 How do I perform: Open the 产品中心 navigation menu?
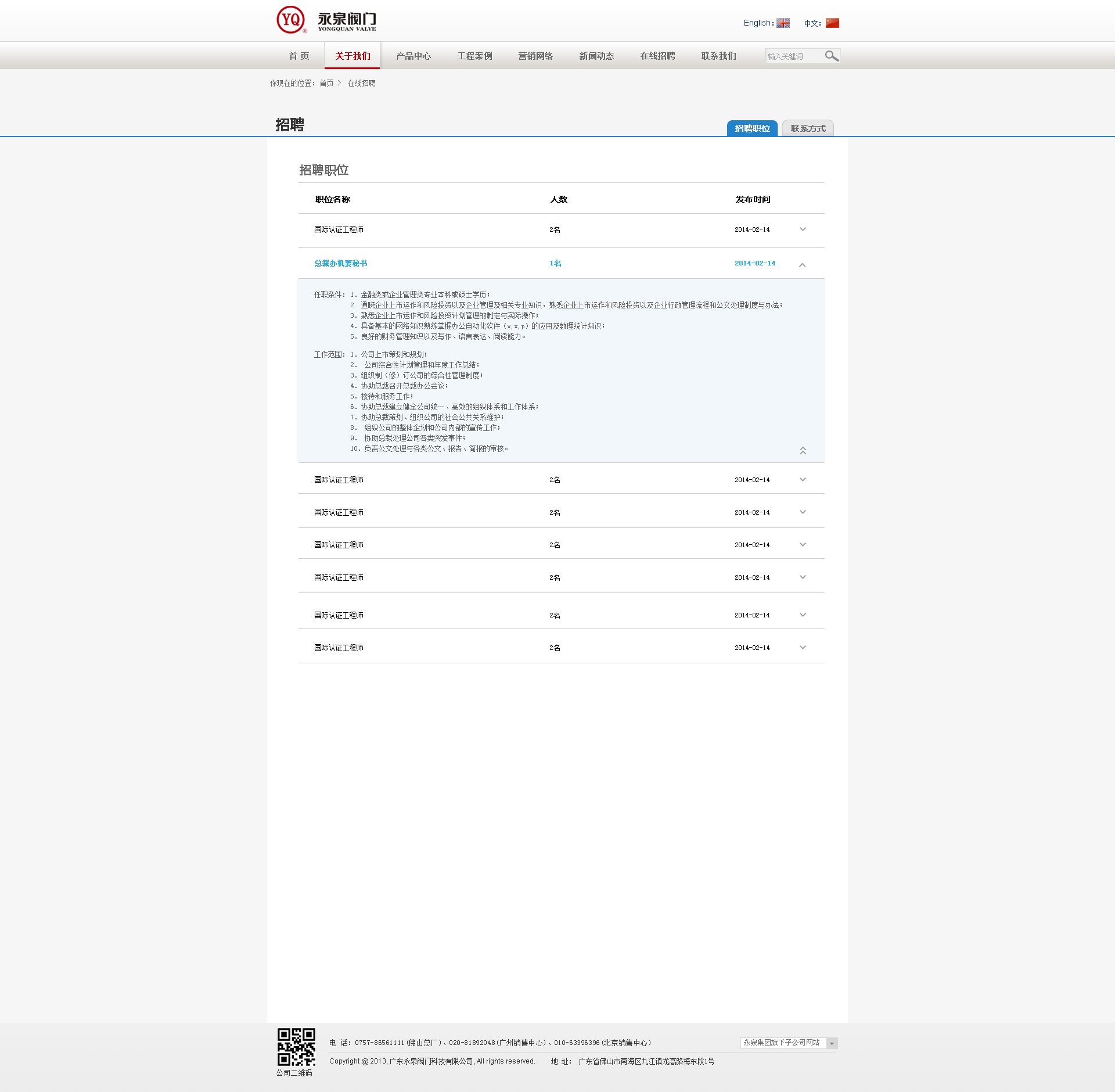pyautogui.click(x=413, y=56)
